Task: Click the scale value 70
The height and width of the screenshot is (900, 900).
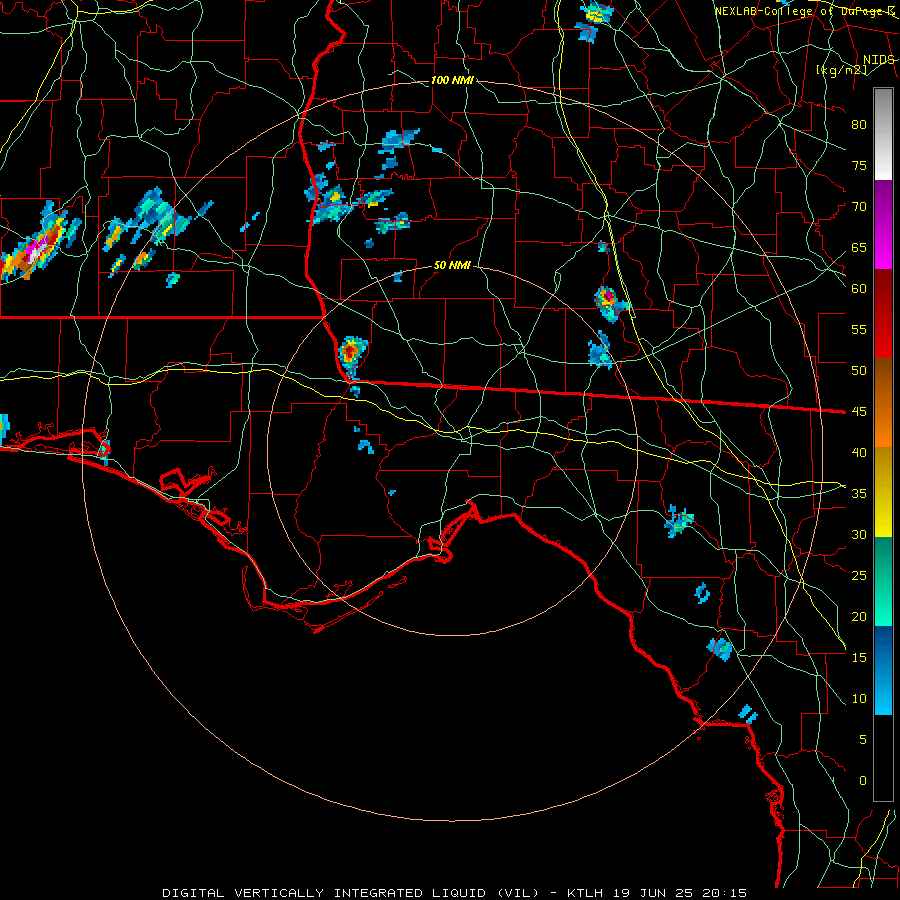Action: (x=859, y=207)
